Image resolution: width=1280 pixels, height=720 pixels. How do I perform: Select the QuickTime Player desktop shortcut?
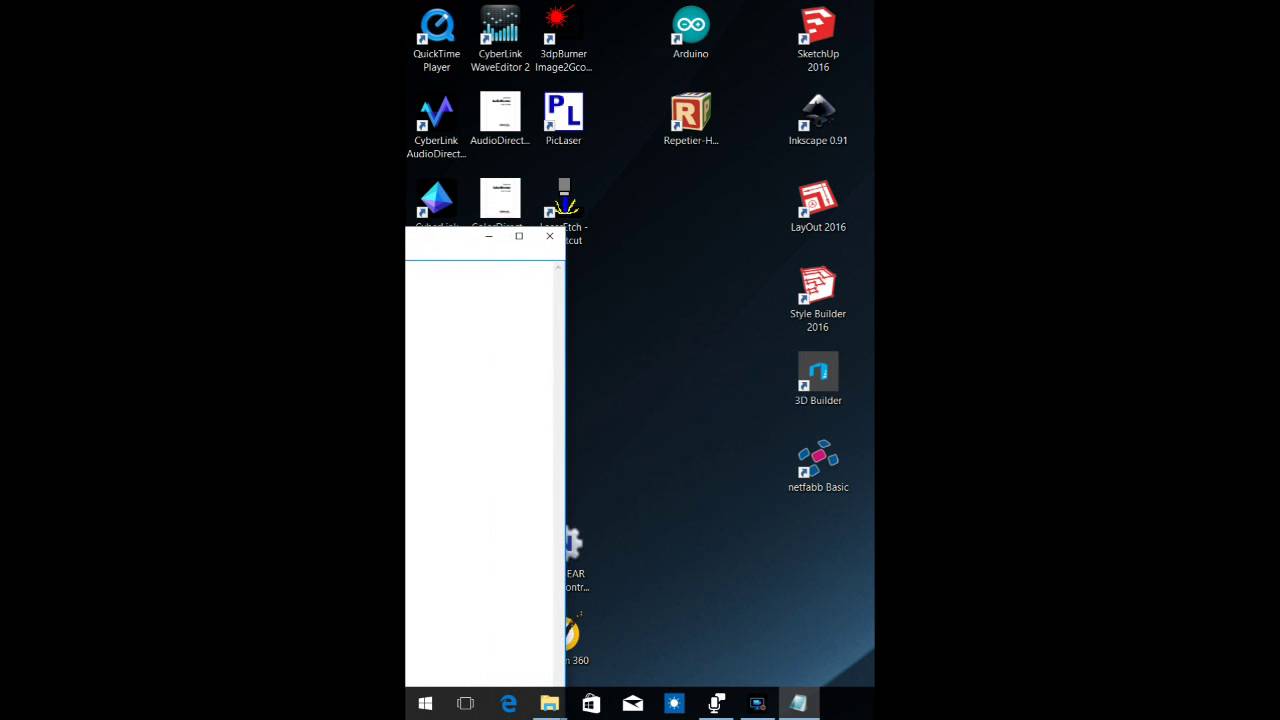click(x=437, y=40)
